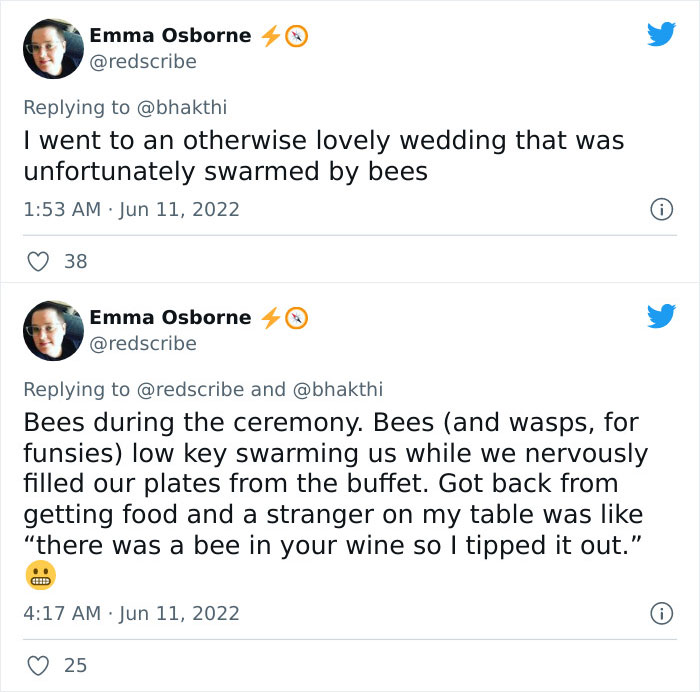This screenshot has width=700, height=692.
Task: Click the 25 likes count
Action: pyautogui.click(x=75, y=664)
